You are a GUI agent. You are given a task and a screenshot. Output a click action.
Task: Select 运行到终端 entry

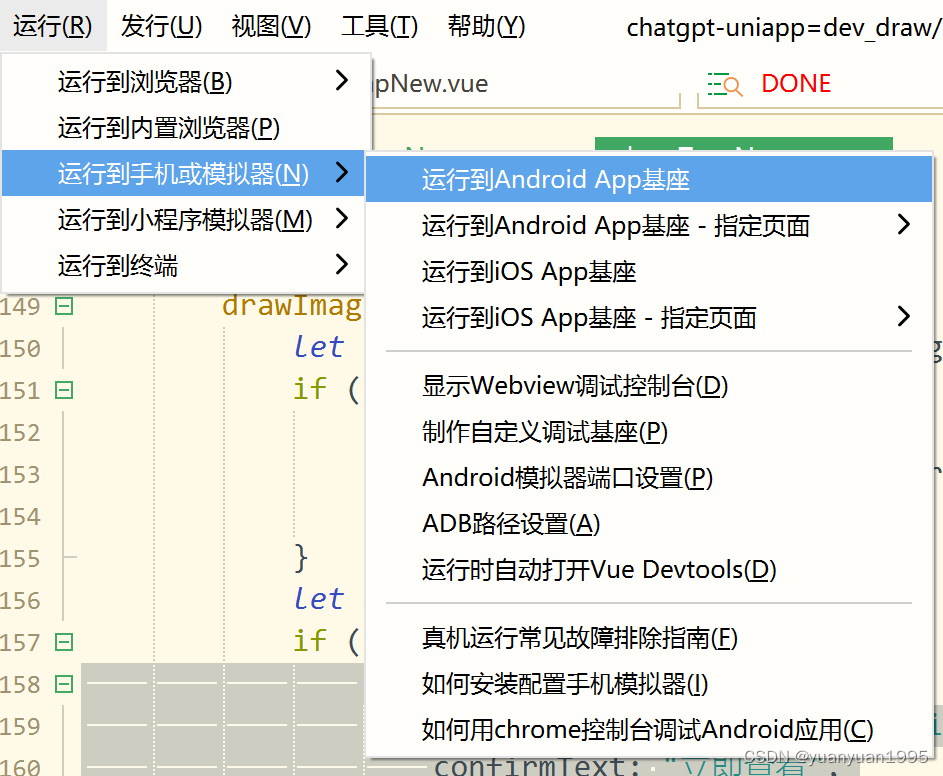coord(183,265)
